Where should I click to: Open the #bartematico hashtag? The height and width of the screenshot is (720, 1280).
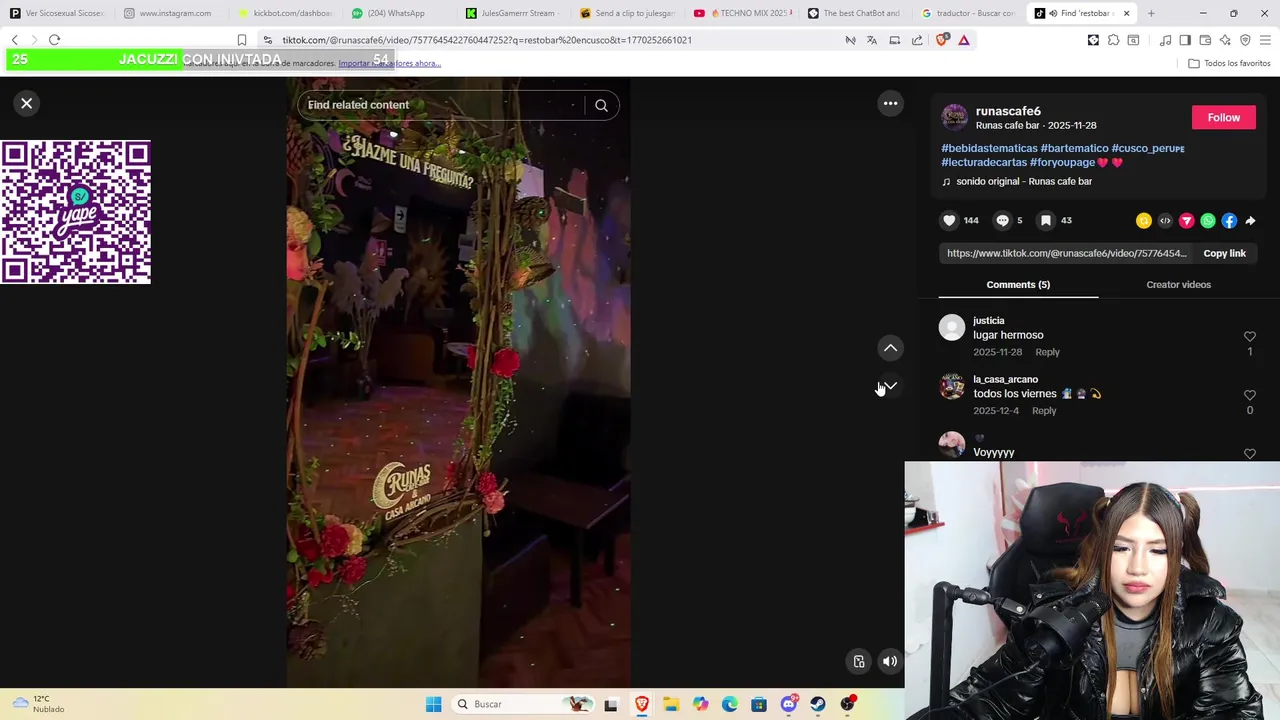click(x=1074, y=148)
